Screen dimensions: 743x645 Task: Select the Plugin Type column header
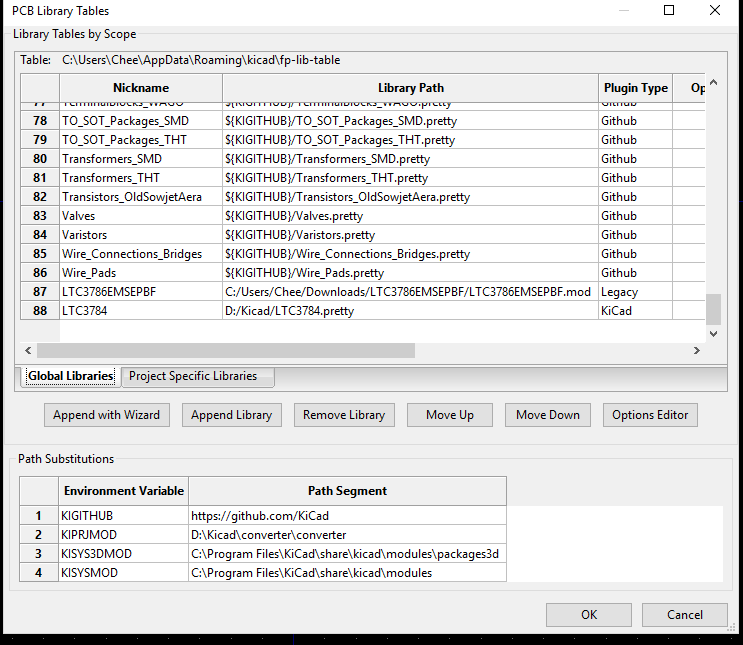click(x=635, y=88)
